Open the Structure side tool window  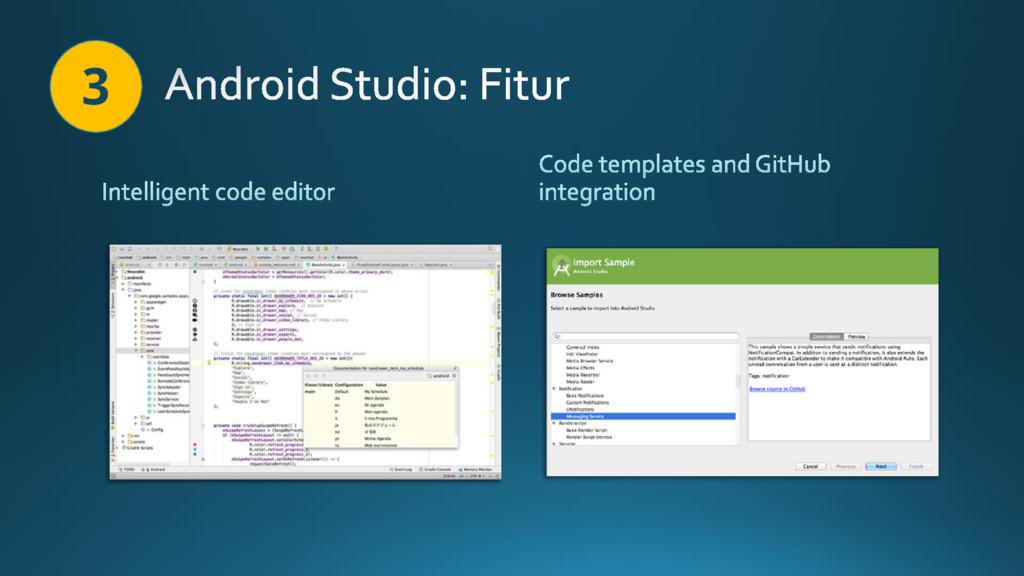pyautogui.click(x=112, y=304)
